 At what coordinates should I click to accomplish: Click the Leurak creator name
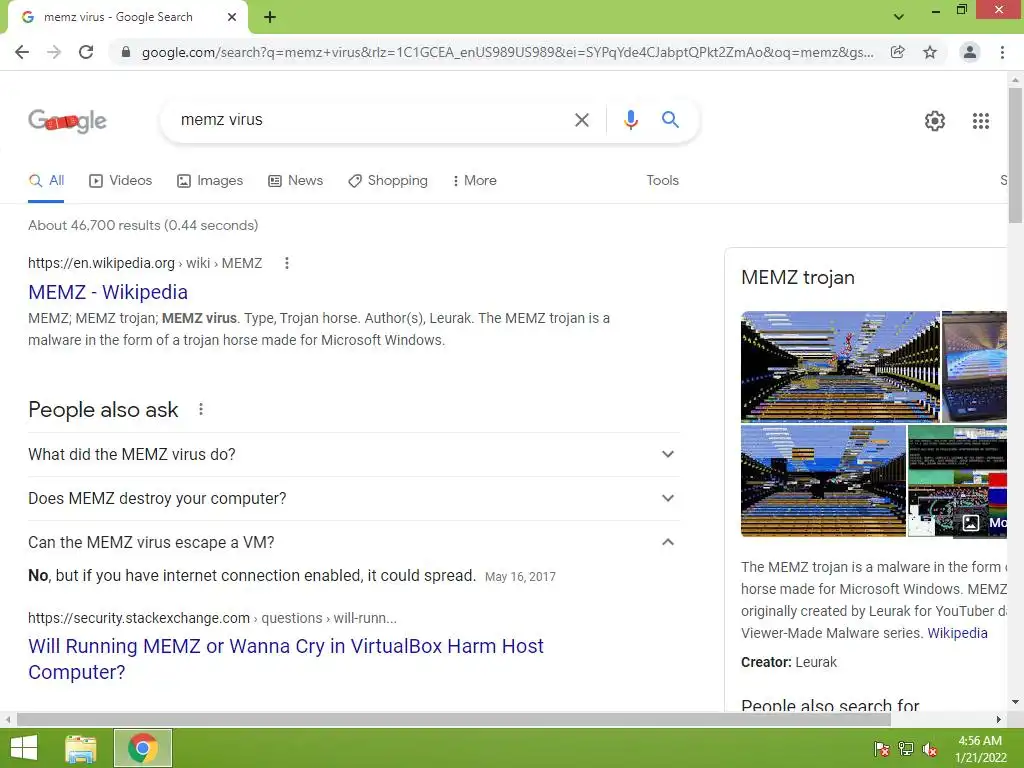tap(816, 662)
